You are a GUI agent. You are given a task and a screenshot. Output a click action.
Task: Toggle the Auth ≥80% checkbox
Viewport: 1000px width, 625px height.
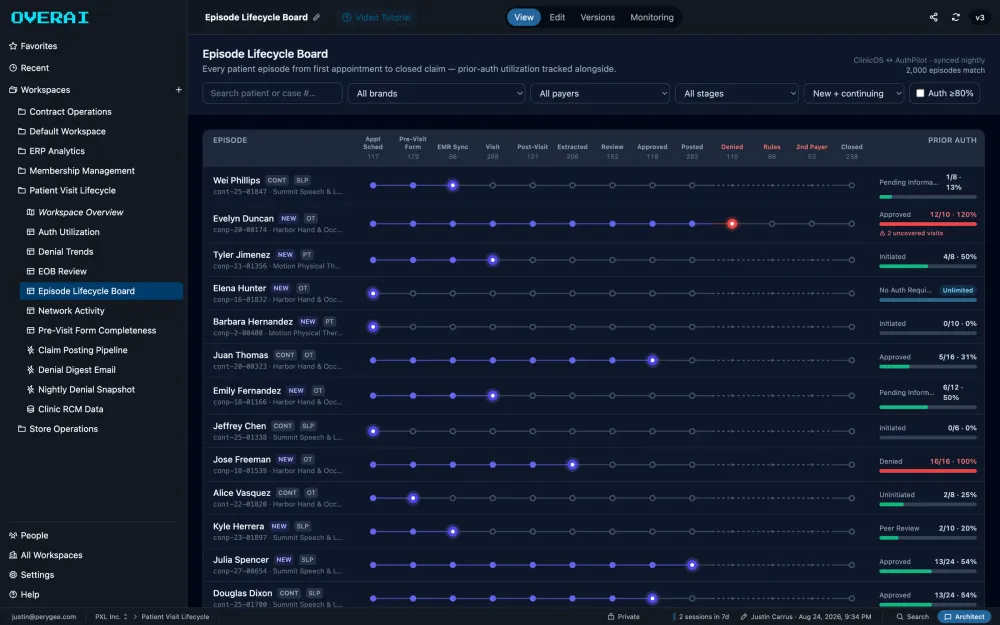(x=920, y=93)
